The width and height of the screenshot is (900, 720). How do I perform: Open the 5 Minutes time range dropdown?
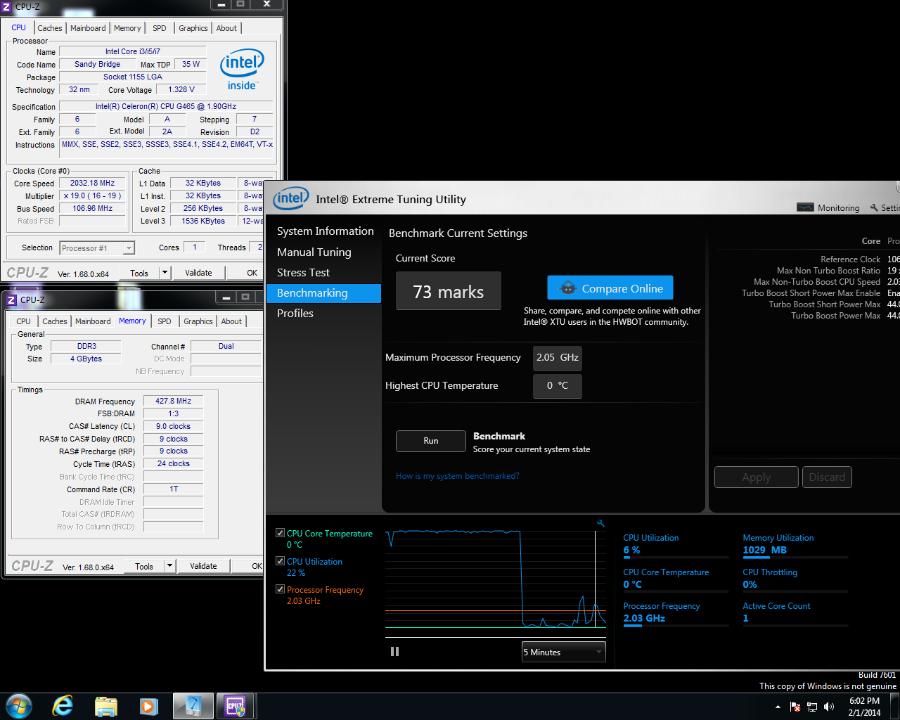[x=563, y=652]
